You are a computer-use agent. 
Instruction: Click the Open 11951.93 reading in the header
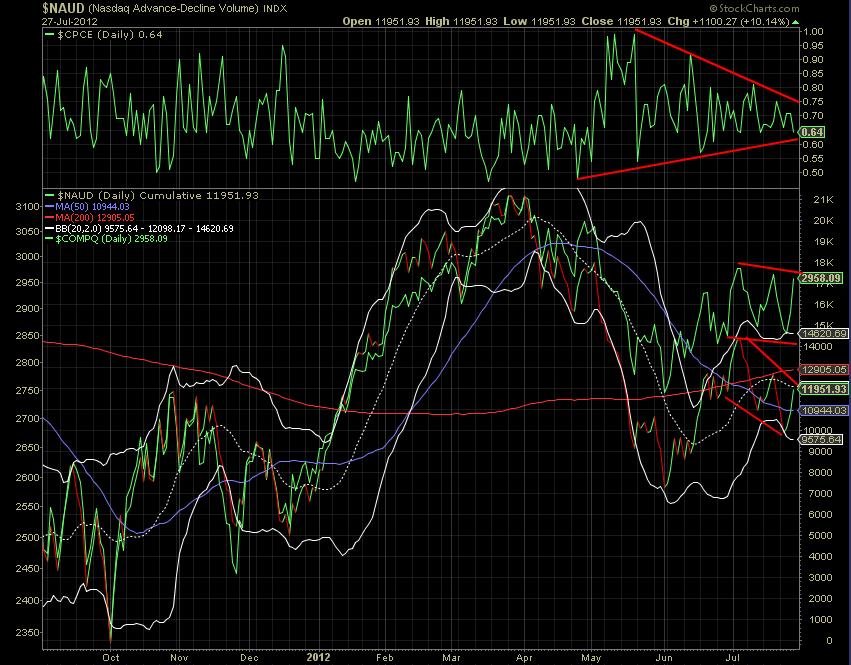pos(381,22)
